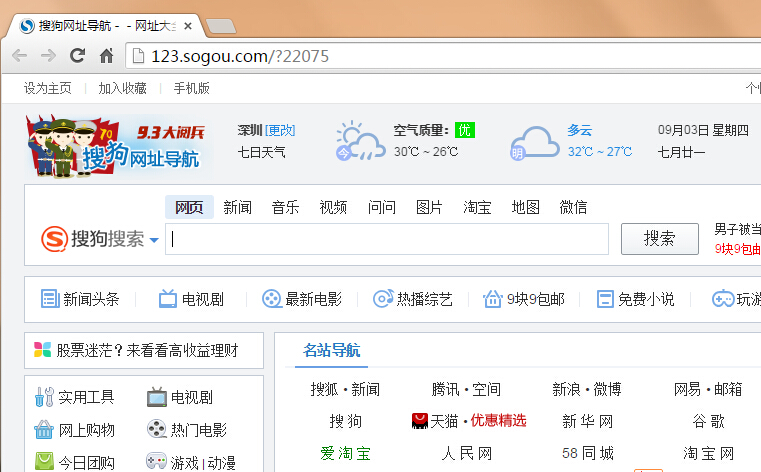Open 新浪 · 微博 site link
761x472 pixels.
coord(587,389)
